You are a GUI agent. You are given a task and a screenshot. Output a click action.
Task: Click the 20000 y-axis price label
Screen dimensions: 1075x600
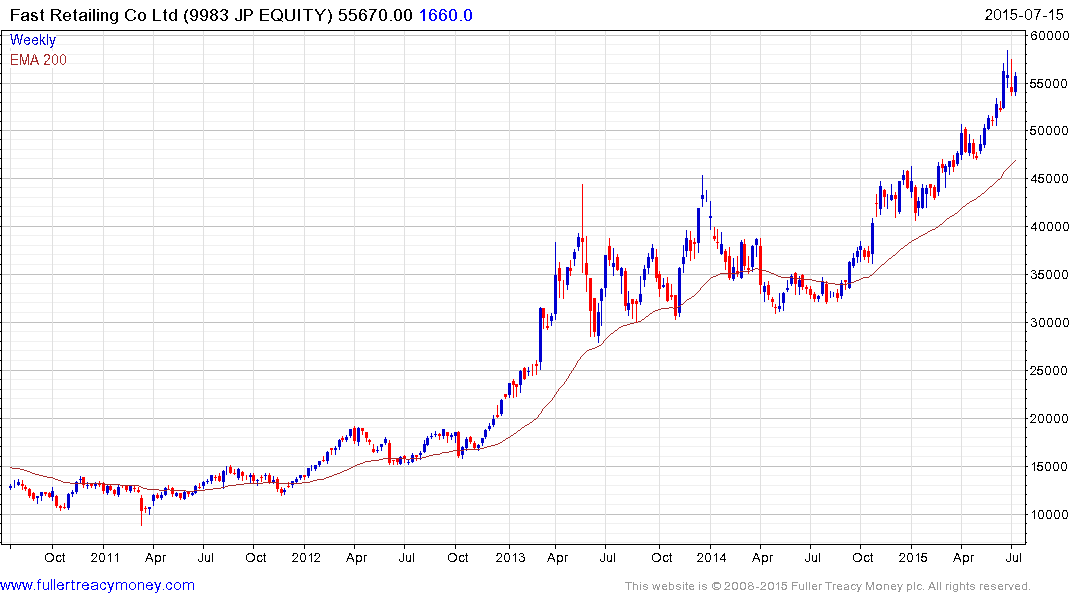coord(1050,419)
